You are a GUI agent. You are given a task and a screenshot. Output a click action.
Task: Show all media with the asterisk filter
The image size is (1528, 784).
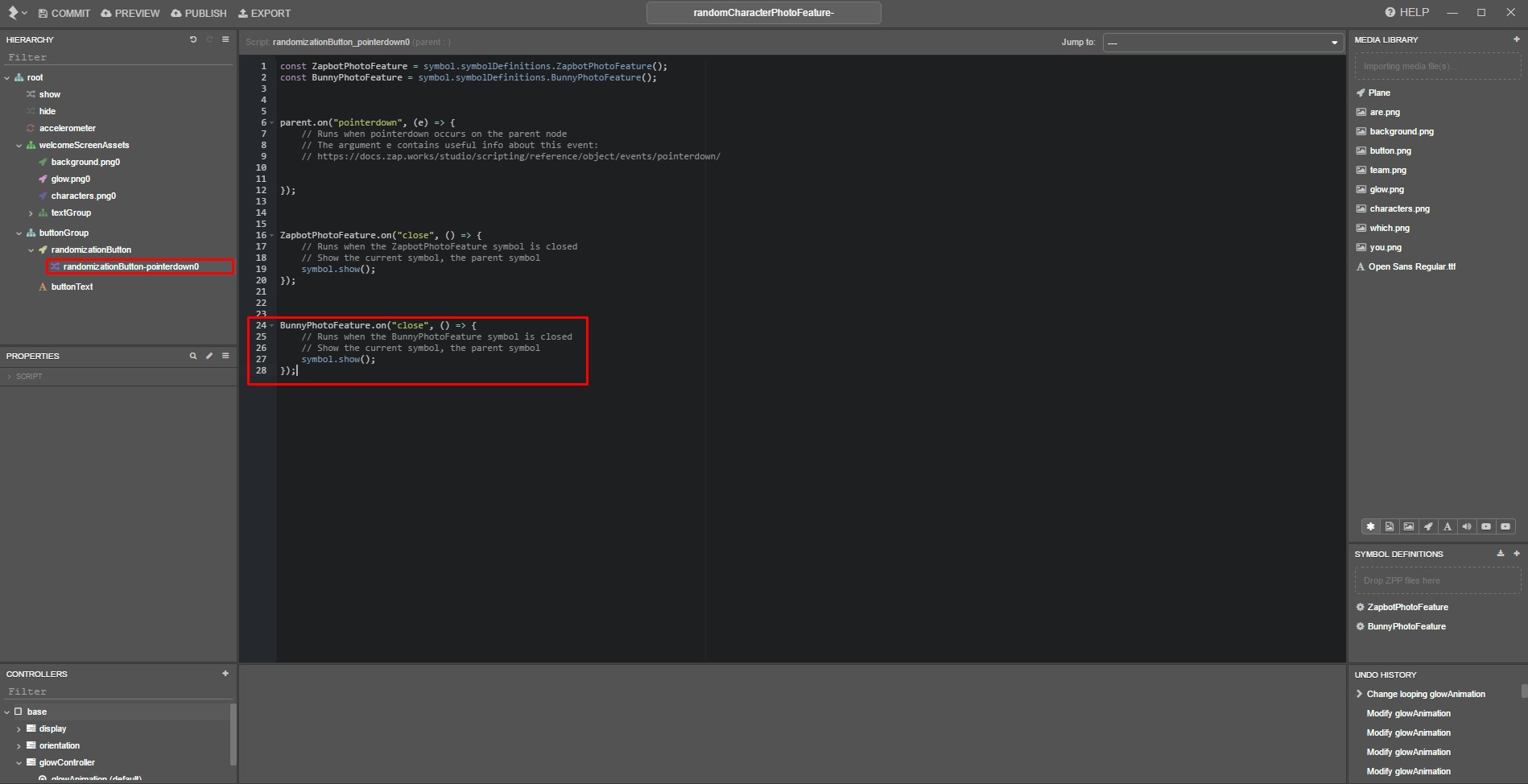1370,526
